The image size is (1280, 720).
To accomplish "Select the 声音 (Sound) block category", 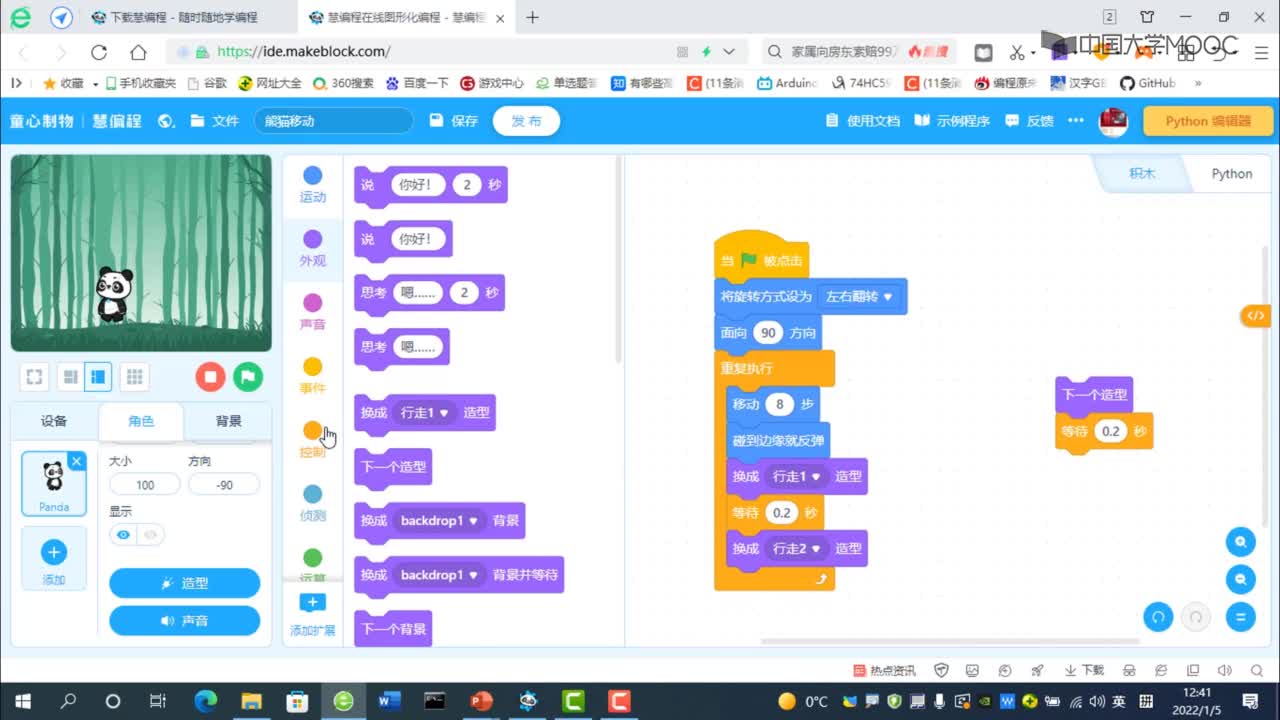I will tap(313, 313).
